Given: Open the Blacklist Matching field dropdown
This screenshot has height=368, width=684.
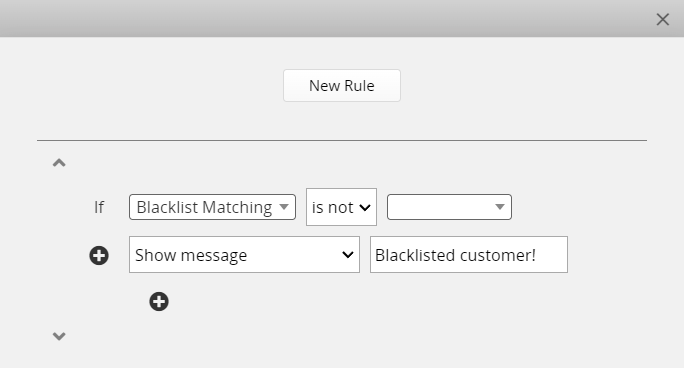Looking at the screenshot, I should (212, 207).
